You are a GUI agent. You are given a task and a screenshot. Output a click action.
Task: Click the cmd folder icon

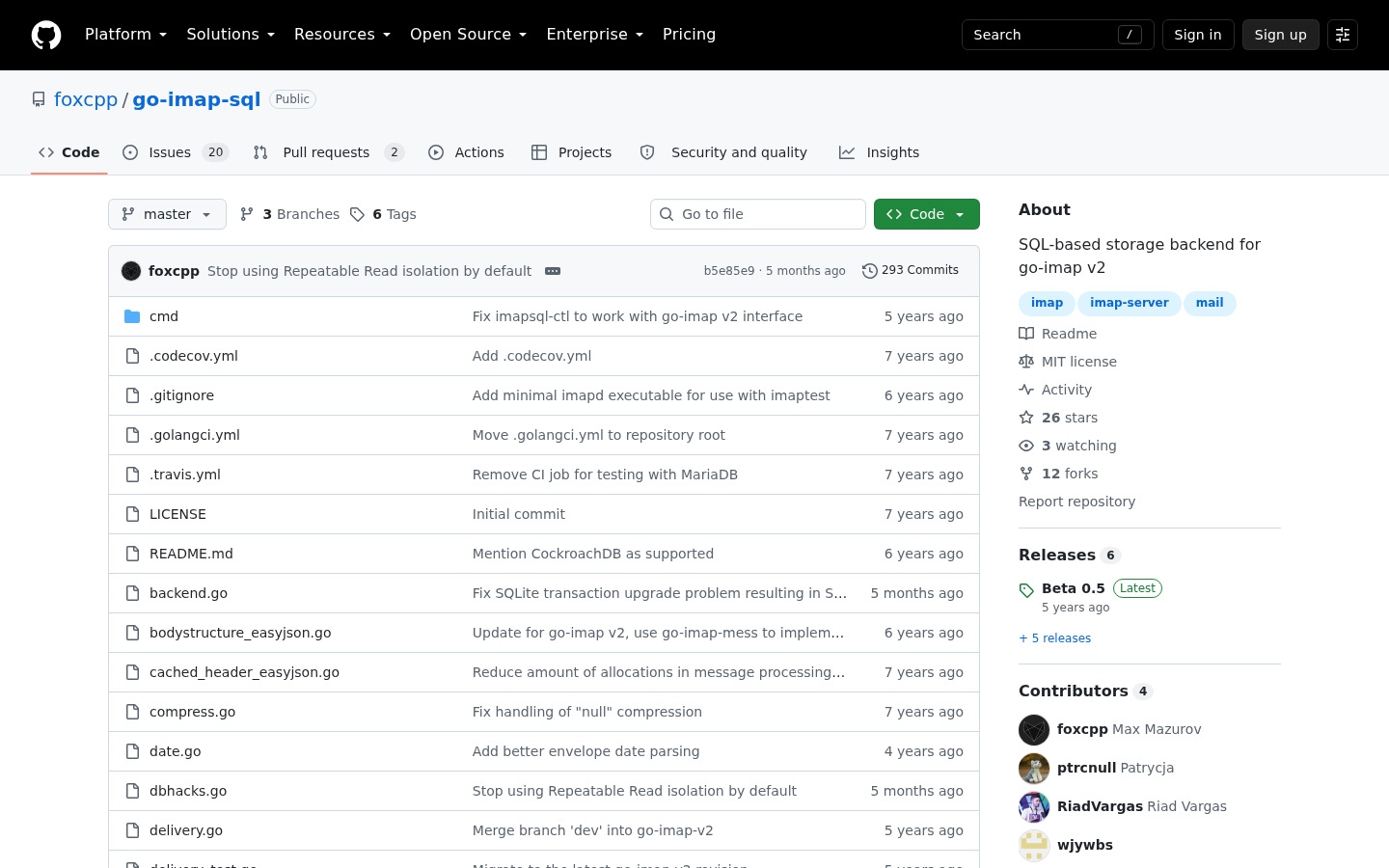[x=132, y=316]
